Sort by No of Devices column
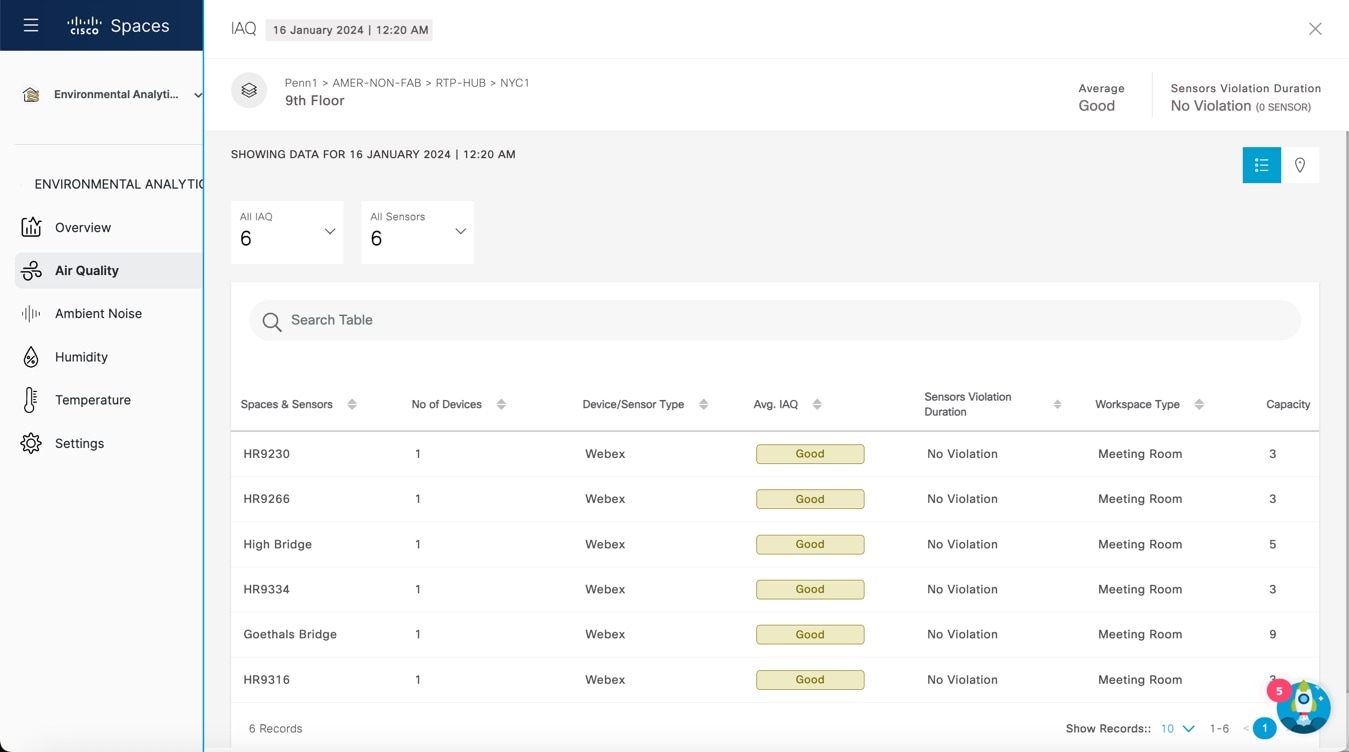Viewport: 1349px width, 752px height. [x=501, y=404]
